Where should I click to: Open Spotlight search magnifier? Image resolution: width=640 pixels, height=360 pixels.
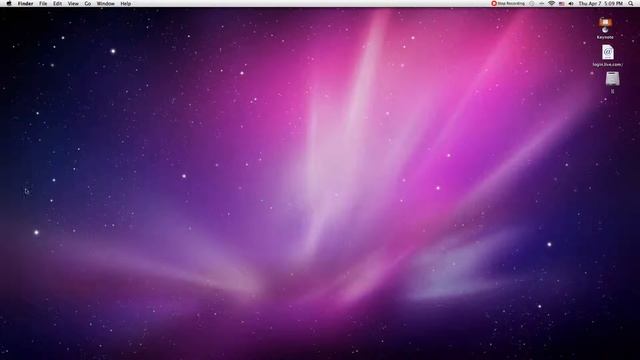coord(631,3)
